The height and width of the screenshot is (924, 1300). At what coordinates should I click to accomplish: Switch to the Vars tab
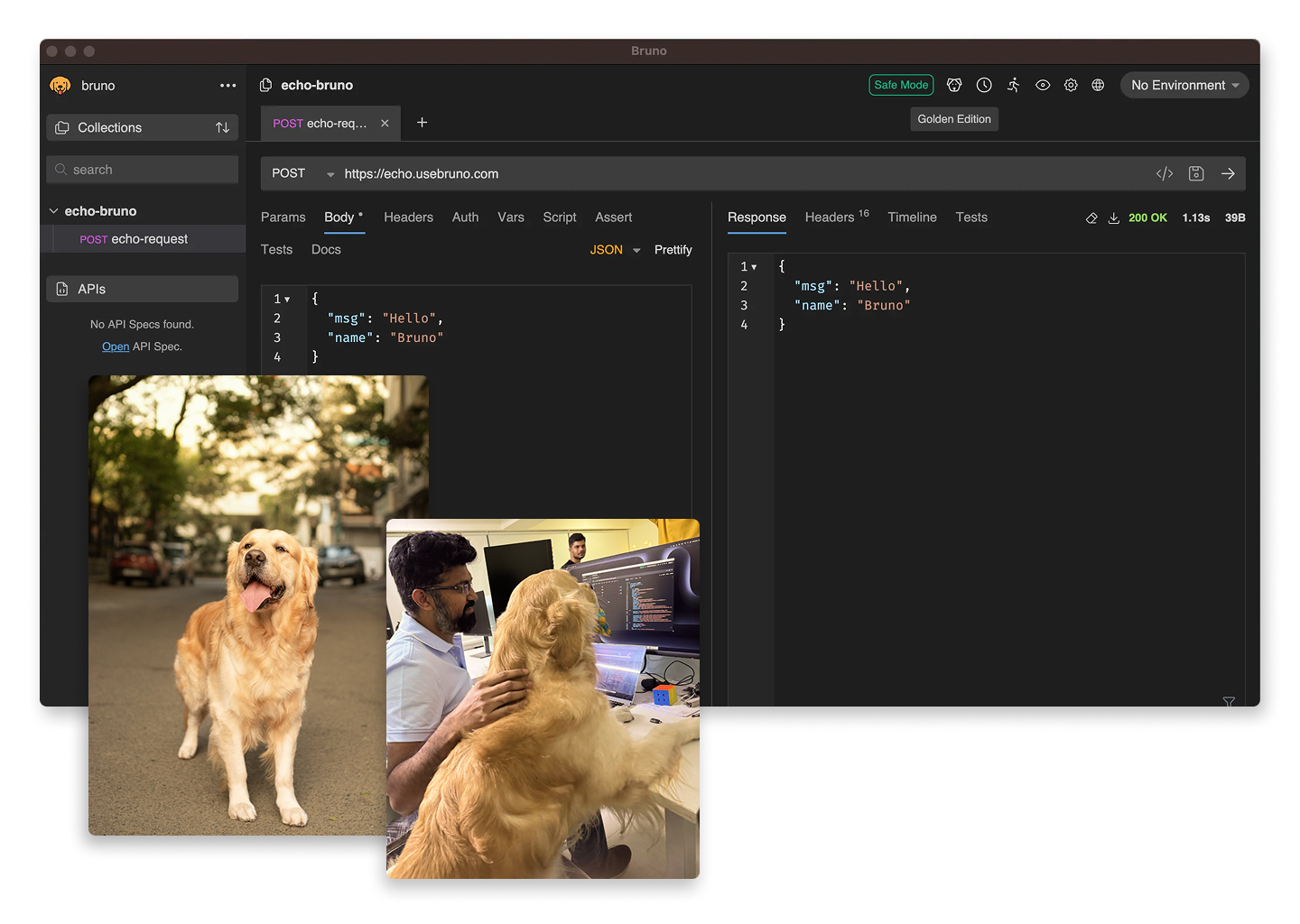[511, 217]
